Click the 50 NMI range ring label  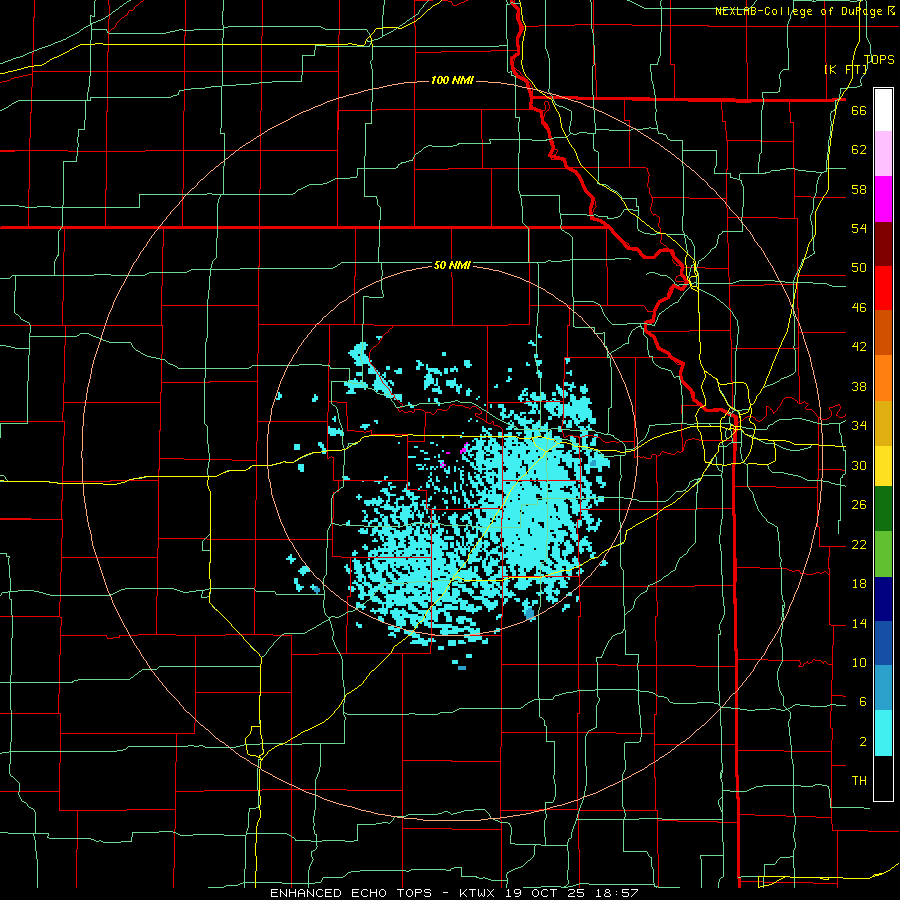tap(452, 265)
